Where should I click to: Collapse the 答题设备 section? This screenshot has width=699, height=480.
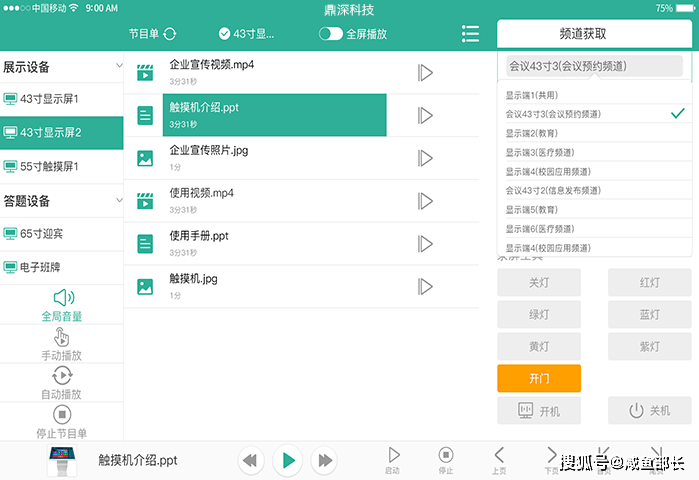(119, 200)
